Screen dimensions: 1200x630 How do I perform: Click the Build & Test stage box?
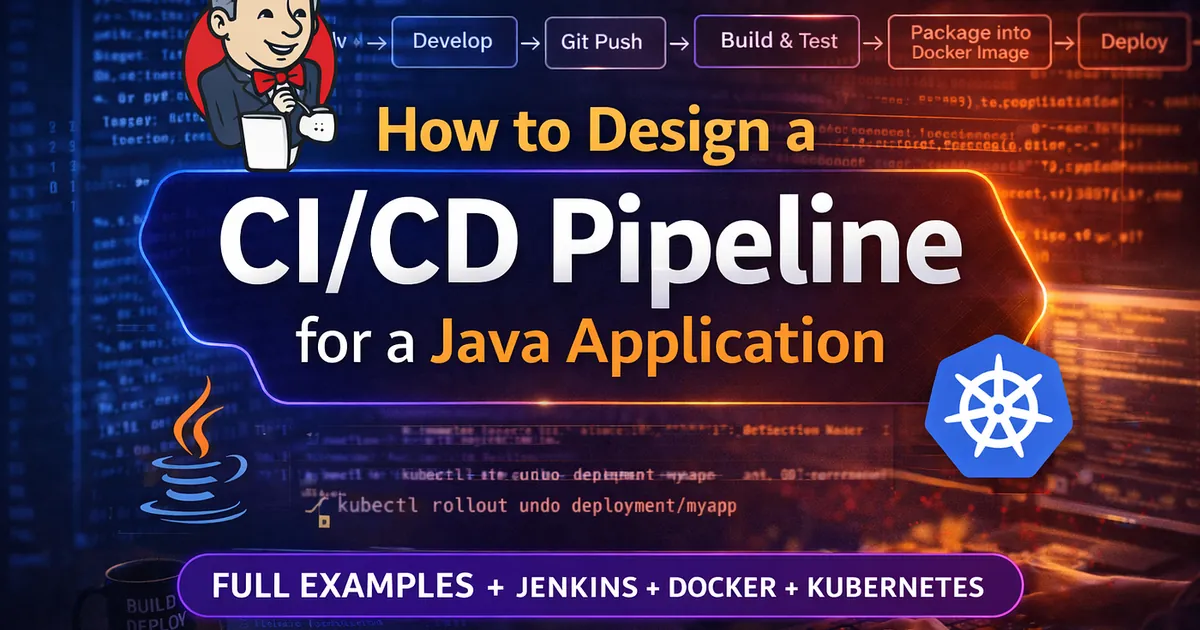pos(777,42)
